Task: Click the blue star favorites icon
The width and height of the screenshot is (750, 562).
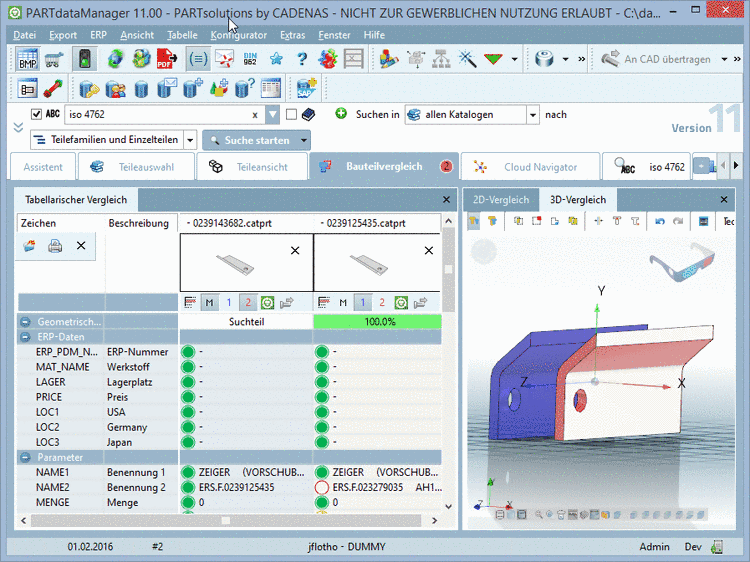Action: [276, 59]
